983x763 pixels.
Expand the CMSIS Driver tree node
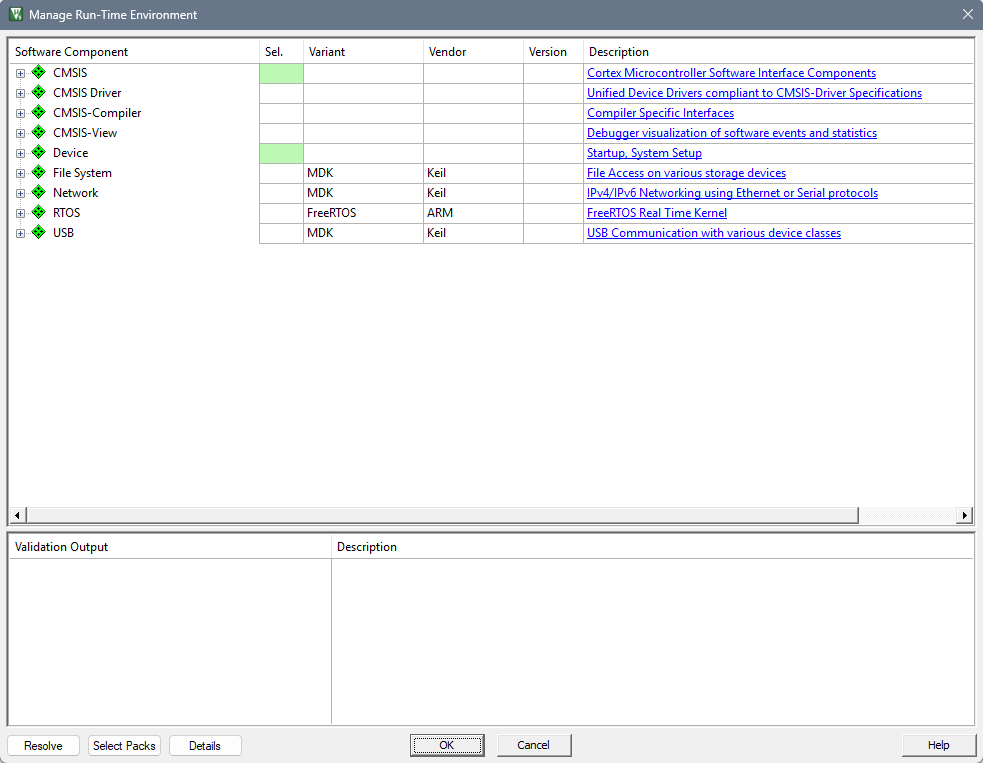coord(21,93)
